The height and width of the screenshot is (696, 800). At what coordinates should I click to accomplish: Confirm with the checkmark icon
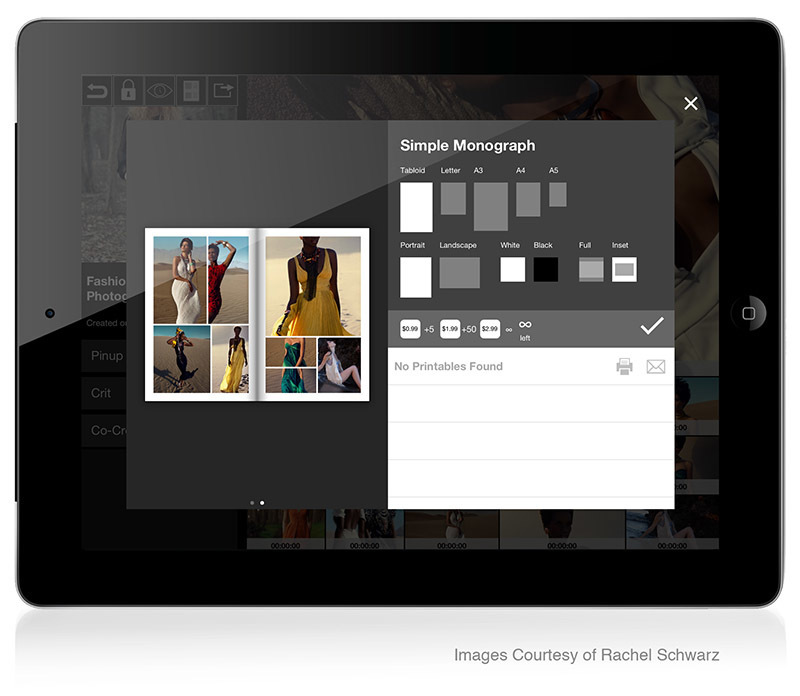[x=651, y=326]
